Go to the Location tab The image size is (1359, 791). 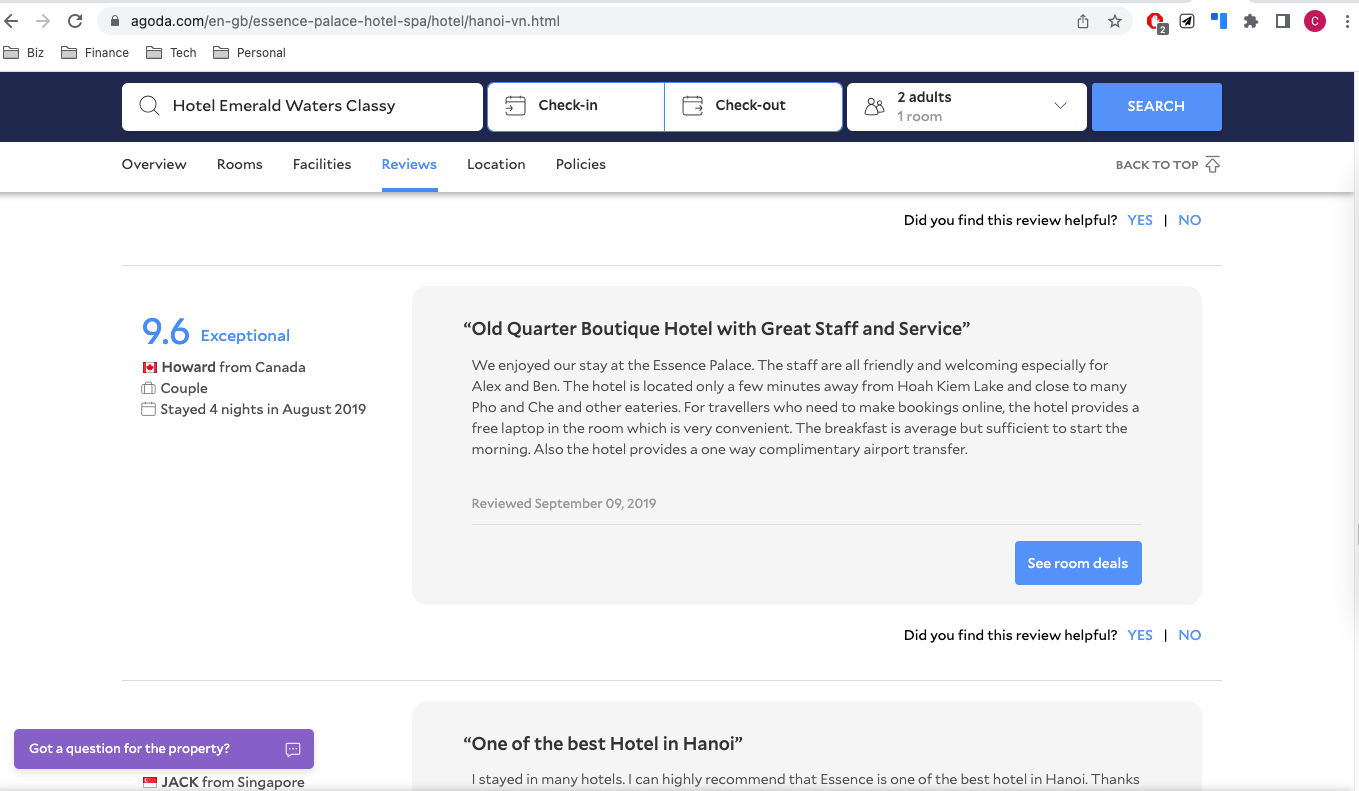coord(496,165)
